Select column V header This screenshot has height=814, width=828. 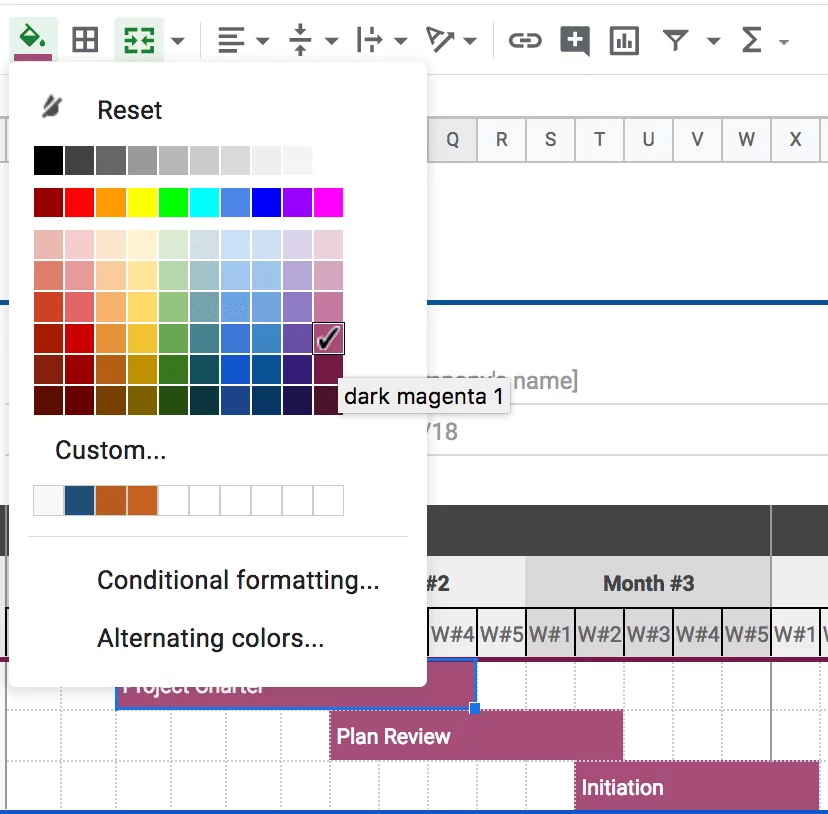point(698,139)
